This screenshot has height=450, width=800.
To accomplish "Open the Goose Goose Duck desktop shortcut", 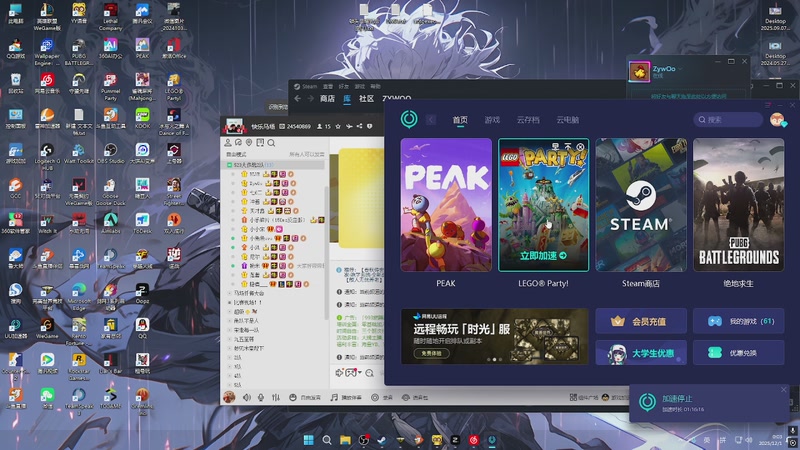I will click(110, 191).
